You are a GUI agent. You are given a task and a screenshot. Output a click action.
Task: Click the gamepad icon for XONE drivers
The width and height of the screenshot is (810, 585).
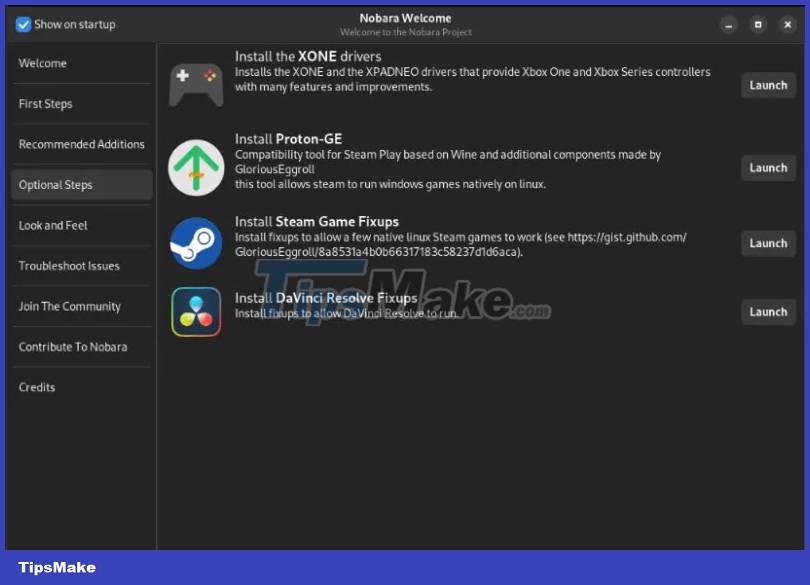coord(196,79)
